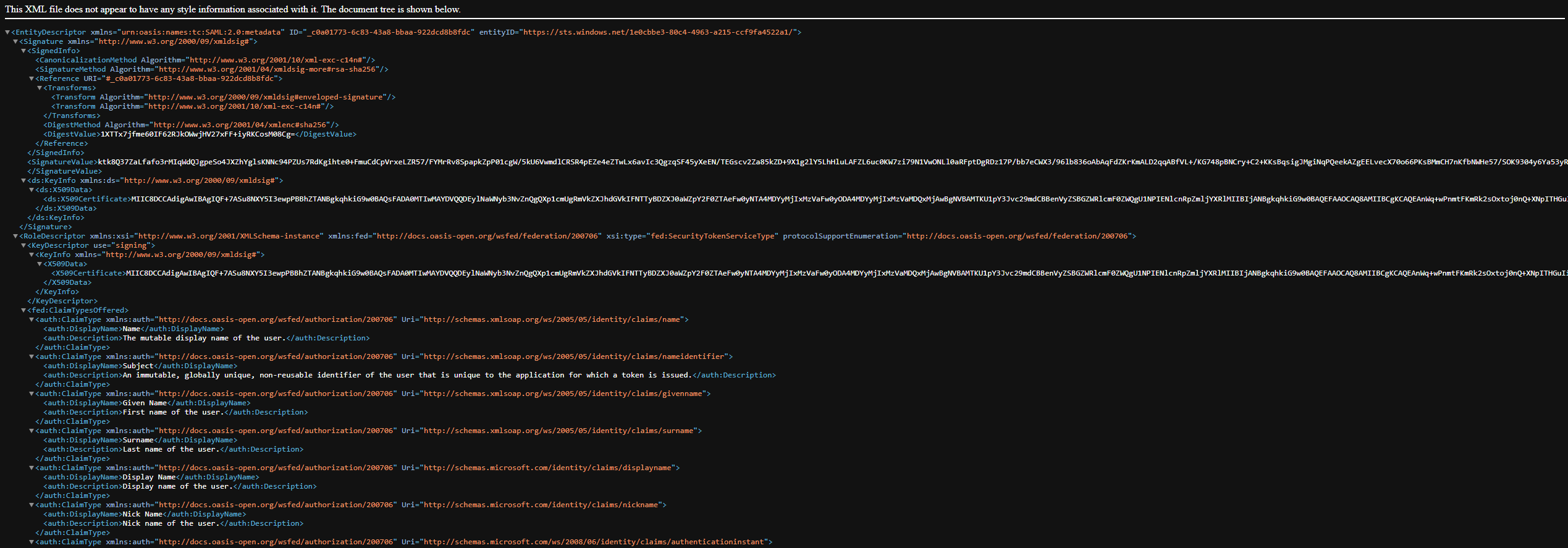1568x548 pixels.
Task: Collapse the ClaimType with claims/name Uri
Action: 32,319
